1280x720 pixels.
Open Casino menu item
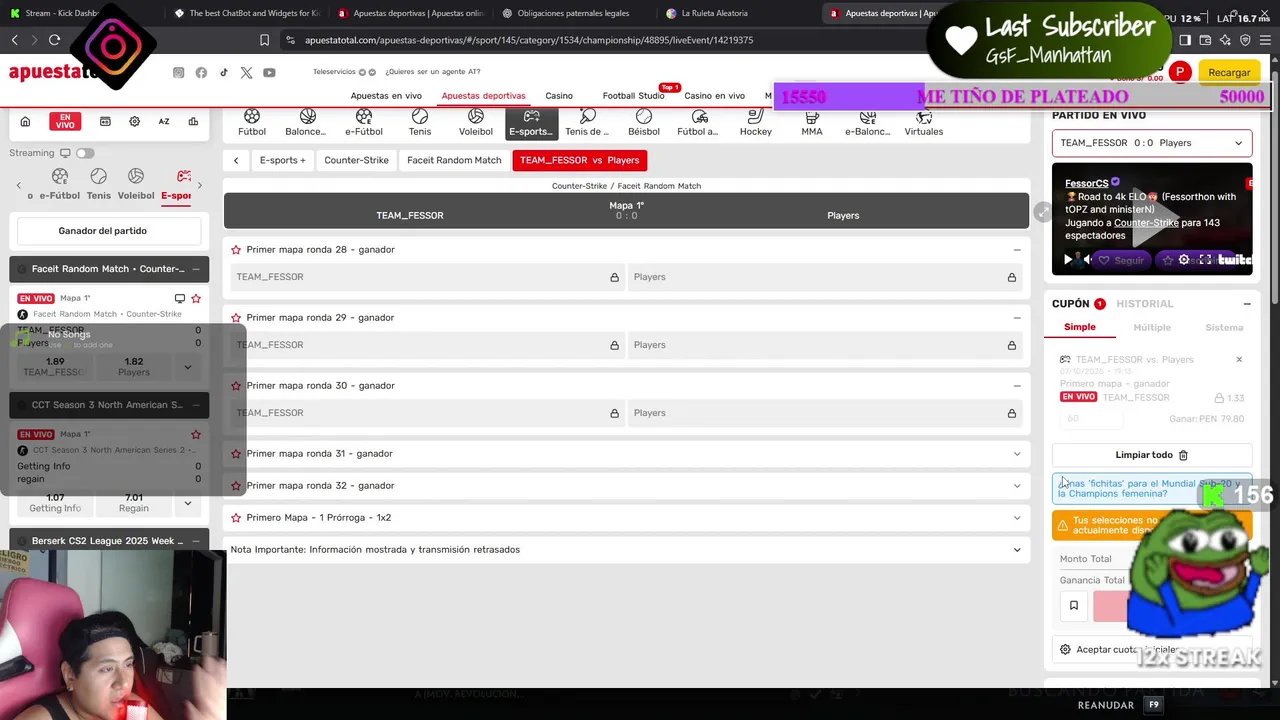point(559,96)
